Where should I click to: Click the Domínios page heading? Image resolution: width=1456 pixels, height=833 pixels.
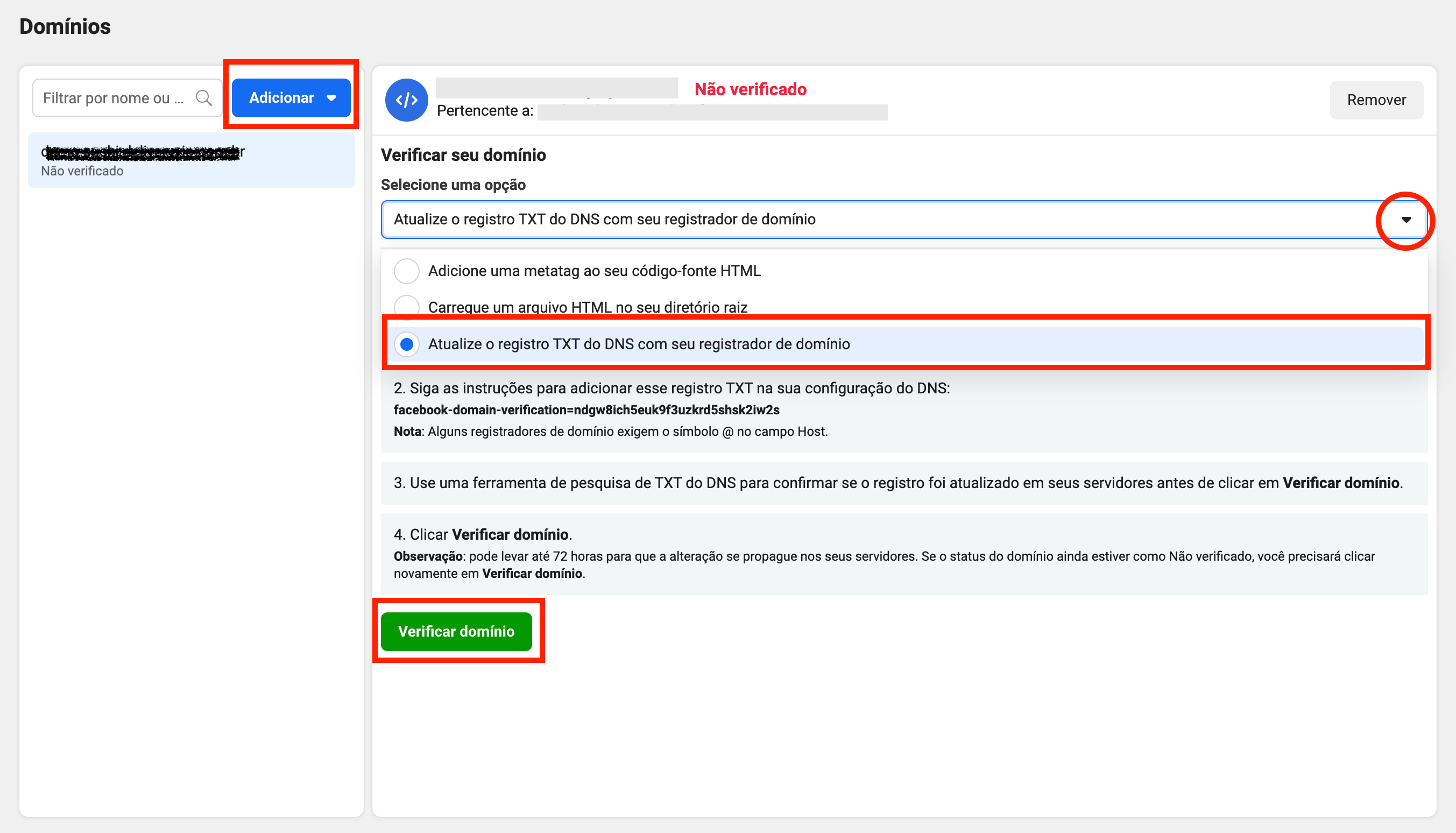(65, 26)
